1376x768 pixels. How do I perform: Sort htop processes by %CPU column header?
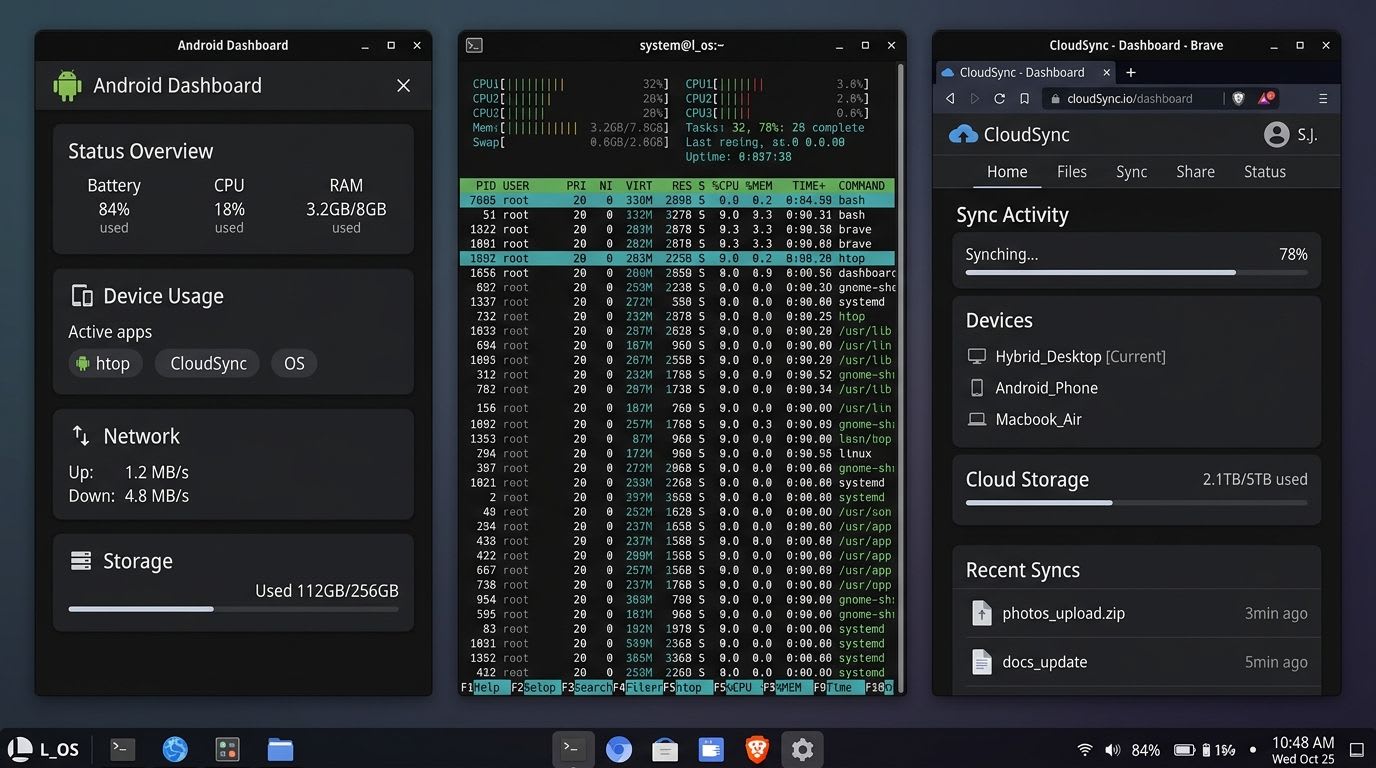pyautogui.click(x=725, y=185)
